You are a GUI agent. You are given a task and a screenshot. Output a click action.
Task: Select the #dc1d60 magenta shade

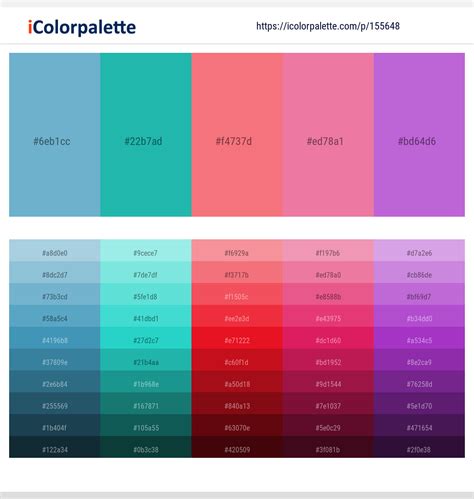pos(328,338)
